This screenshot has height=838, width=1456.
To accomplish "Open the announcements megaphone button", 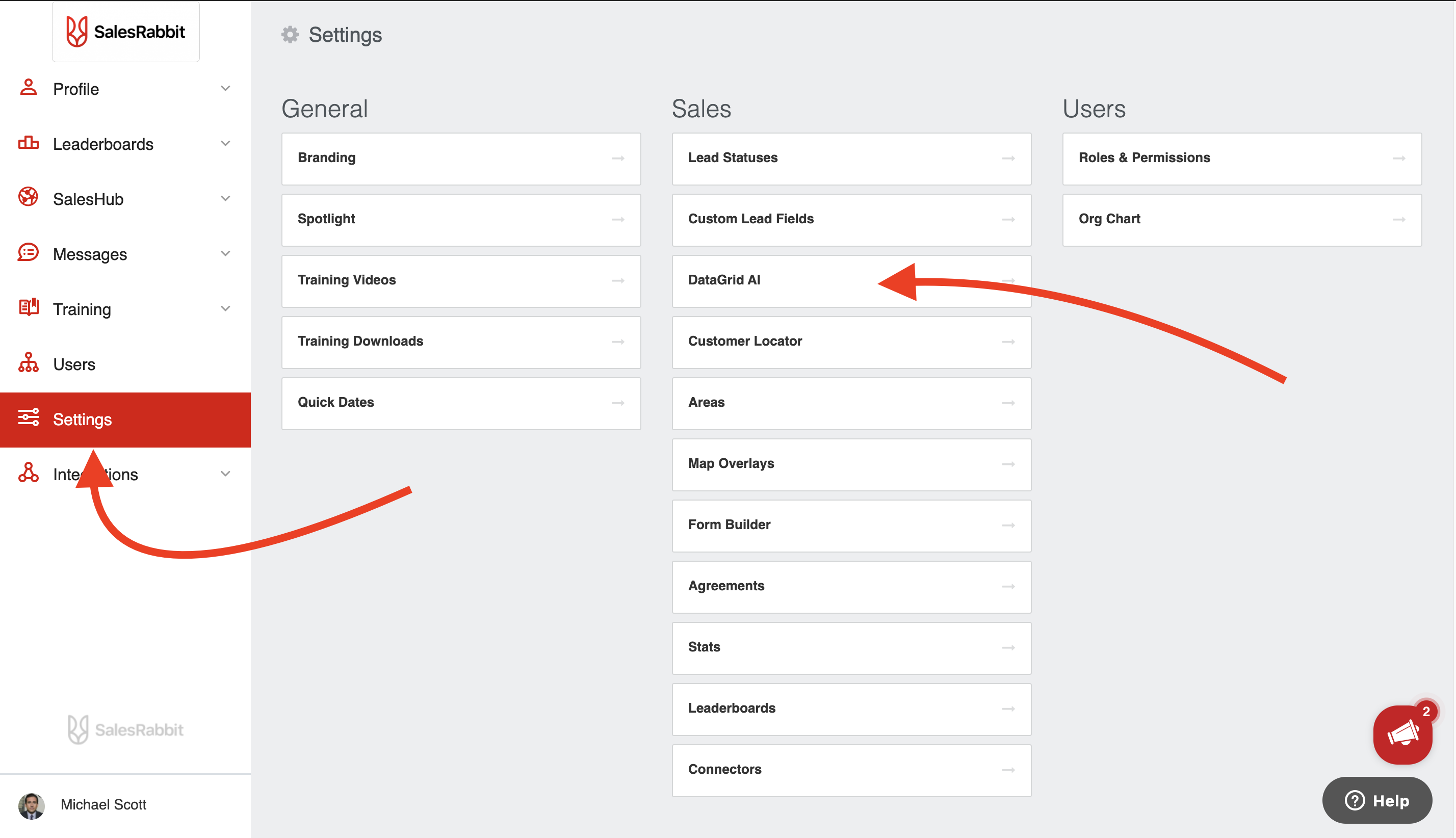I will tap(1402, 735).
